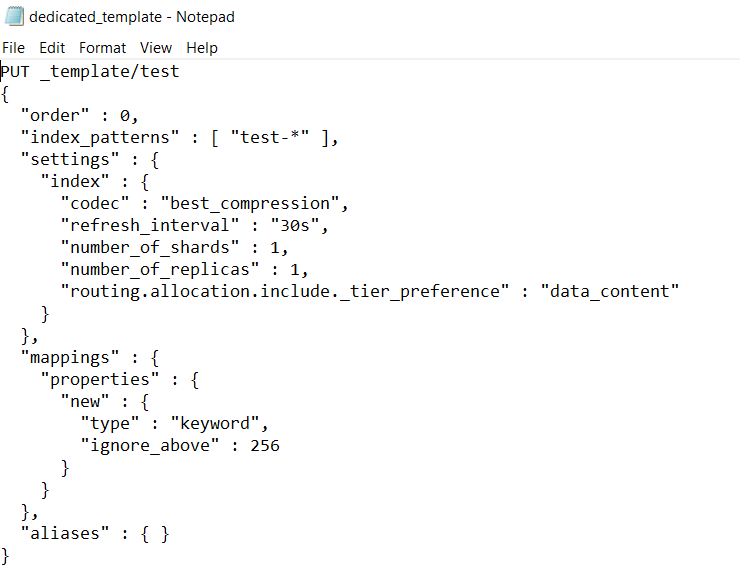
Task: Click the "mappings" key in text
Action: (x=69, y=357)
